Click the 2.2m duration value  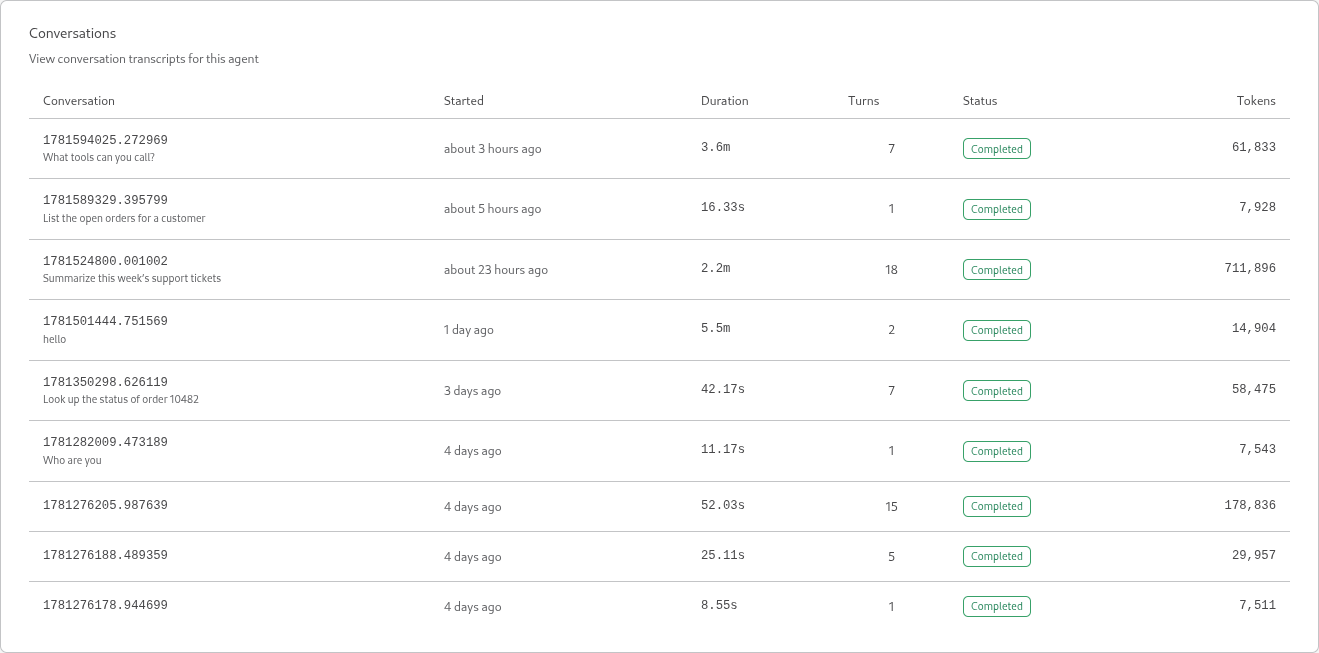tap(716, 268)
